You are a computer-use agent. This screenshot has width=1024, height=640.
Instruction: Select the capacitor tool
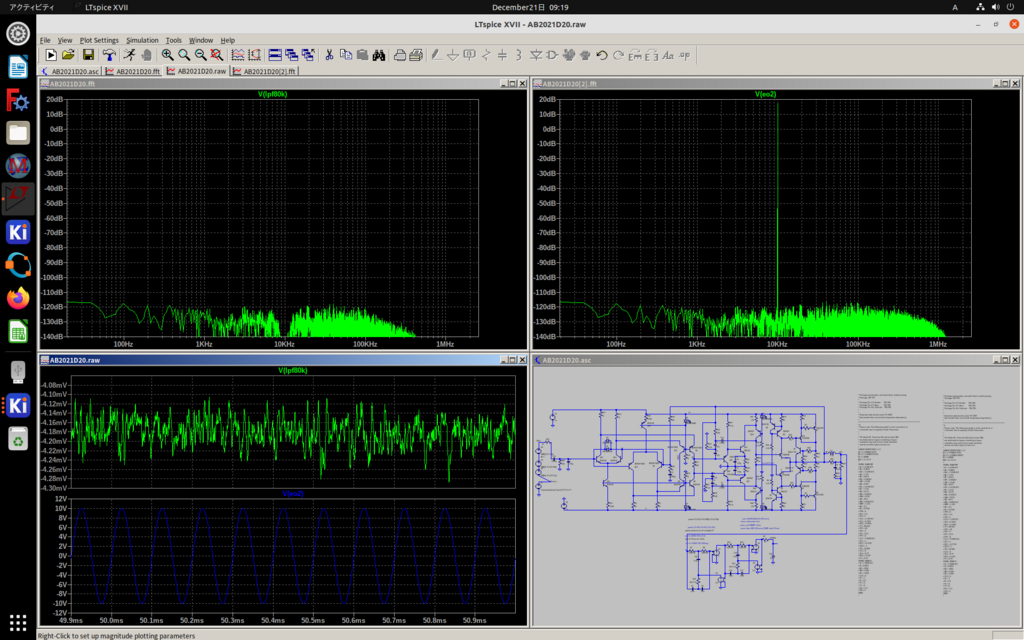pyautogui.click(x=502, y=56)
